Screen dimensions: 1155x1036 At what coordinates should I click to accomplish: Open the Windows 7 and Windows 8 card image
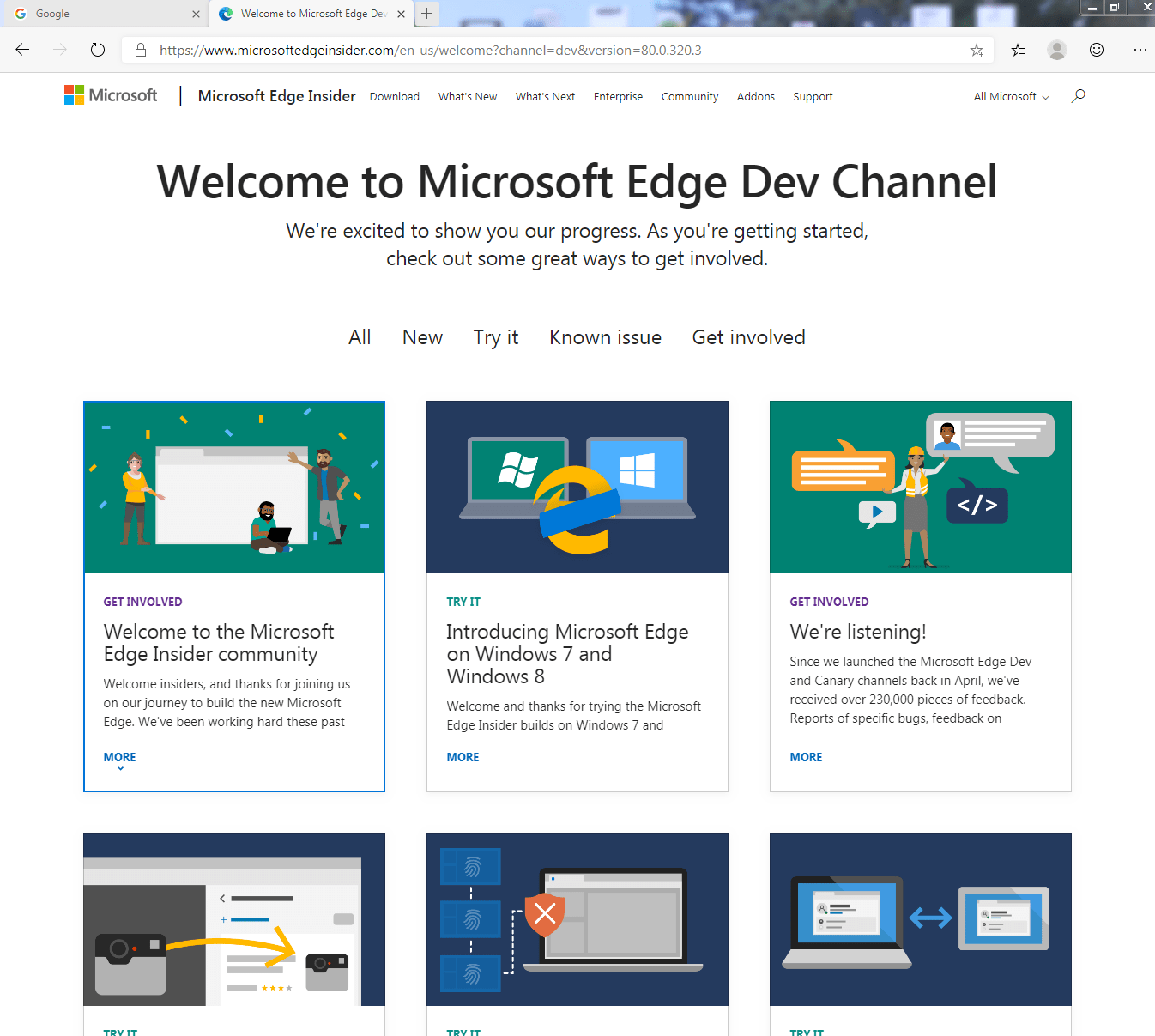577,488
